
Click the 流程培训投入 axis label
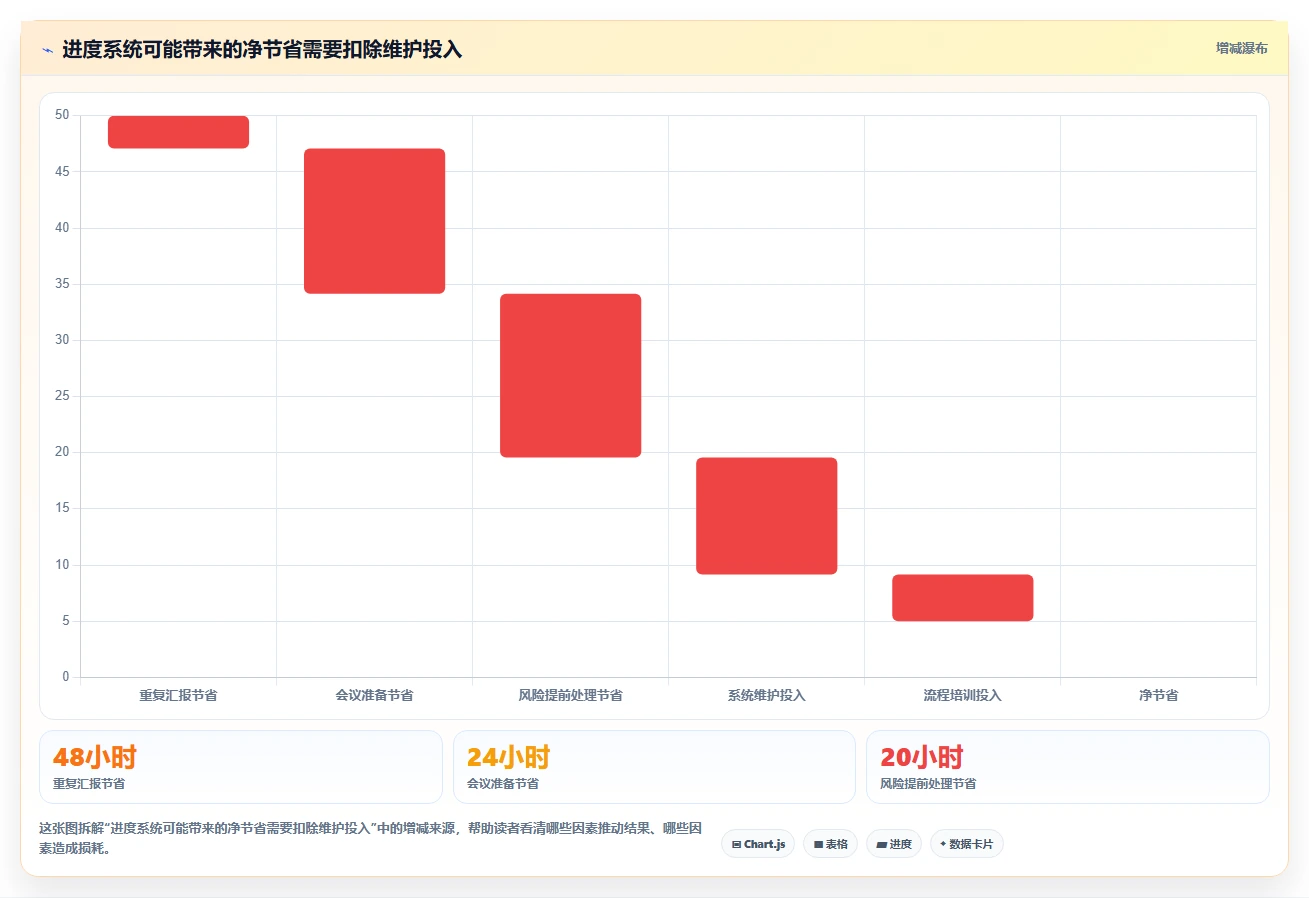(x=962, y=695)
